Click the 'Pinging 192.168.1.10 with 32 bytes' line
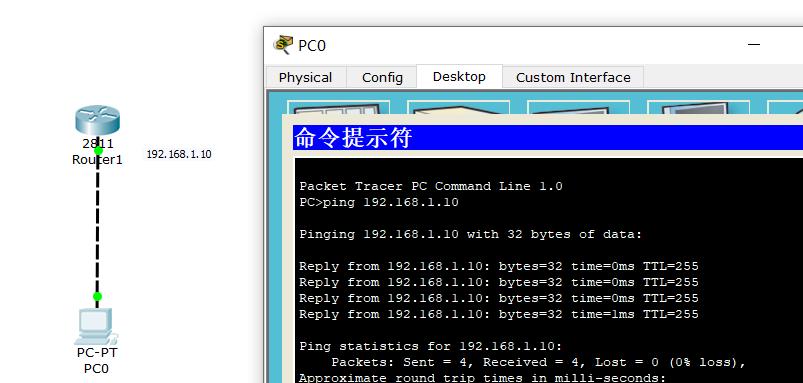Screen dimensions: 803x383 click(x=470, y=235)
